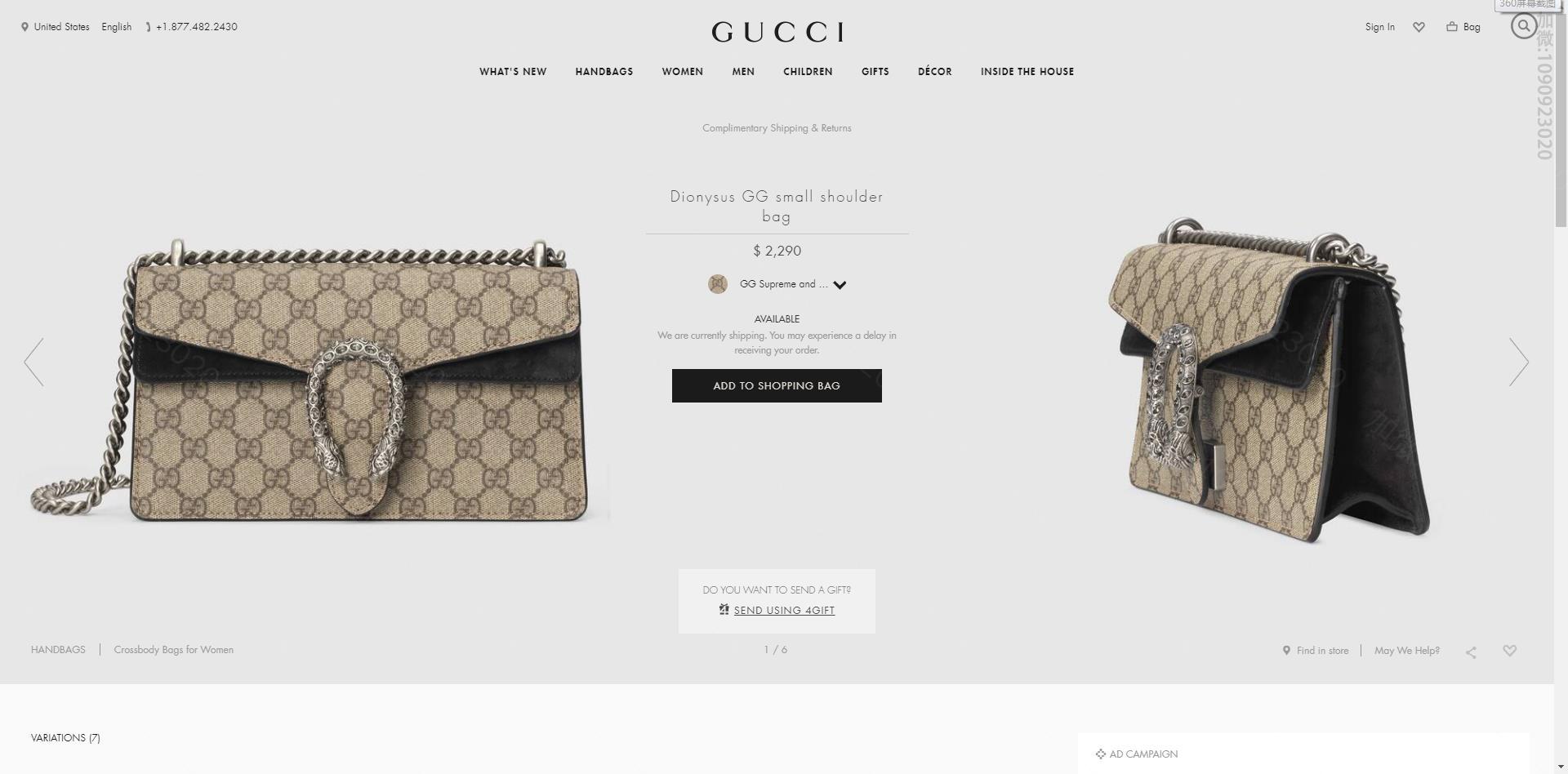Viewport: 1568px width, 774px height.
Task: Click the Find in store pin
Action: [x=1286, y=651]
